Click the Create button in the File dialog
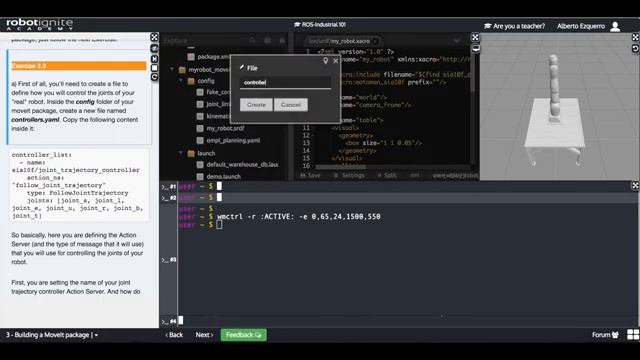This screenshot has height=360, width=640. [x=256, y=105]
